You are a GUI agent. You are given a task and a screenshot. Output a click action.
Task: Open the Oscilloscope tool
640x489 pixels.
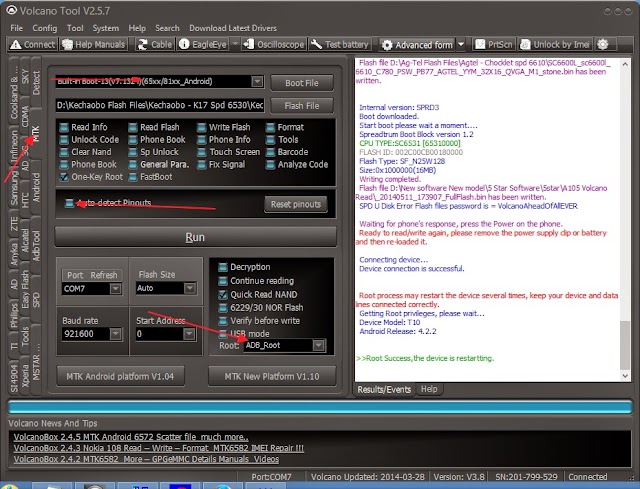click(x=274, y=44)
